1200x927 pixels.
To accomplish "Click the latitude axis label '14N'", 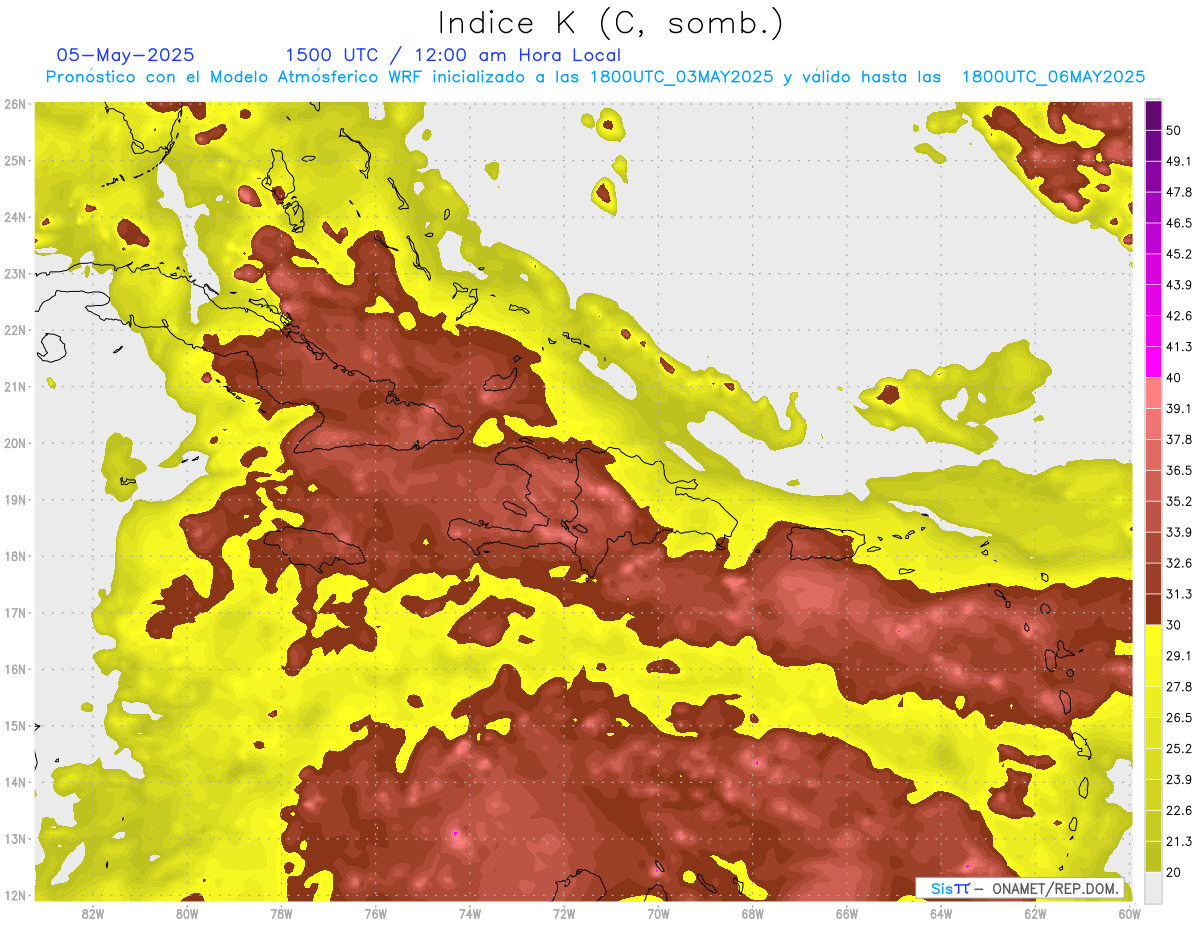I will [x=14, y=782].
